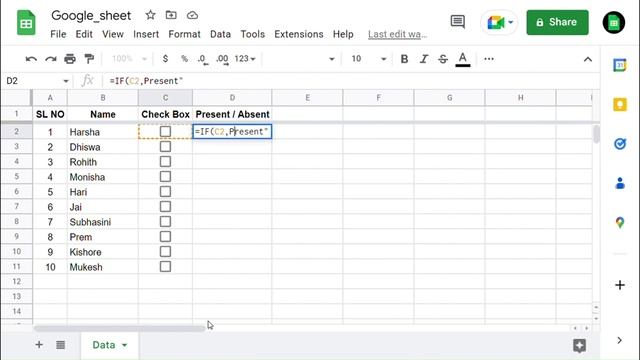640x360 pixels.
Task: Tick the checkbox for Subhasini
Action: pos(165,222)
